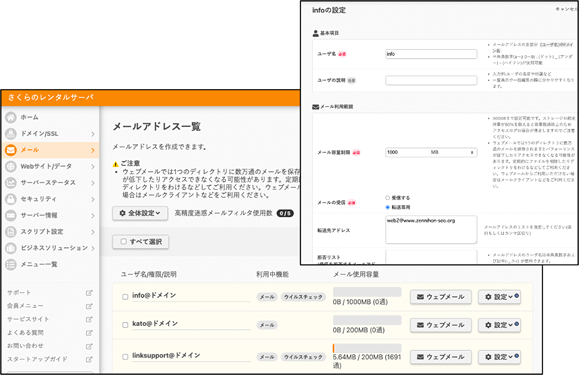This screenshot has height=375, width=579.
Task: Open the ドメイン/SSL menu item
Action: click(51, 134)
